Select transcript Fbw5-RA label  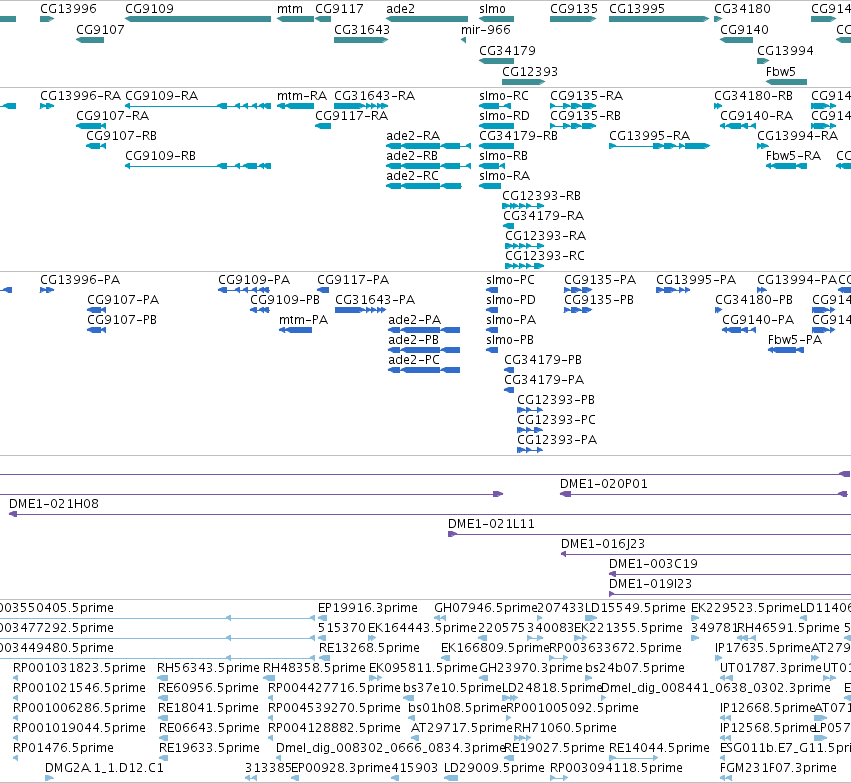tap(793, 156)
